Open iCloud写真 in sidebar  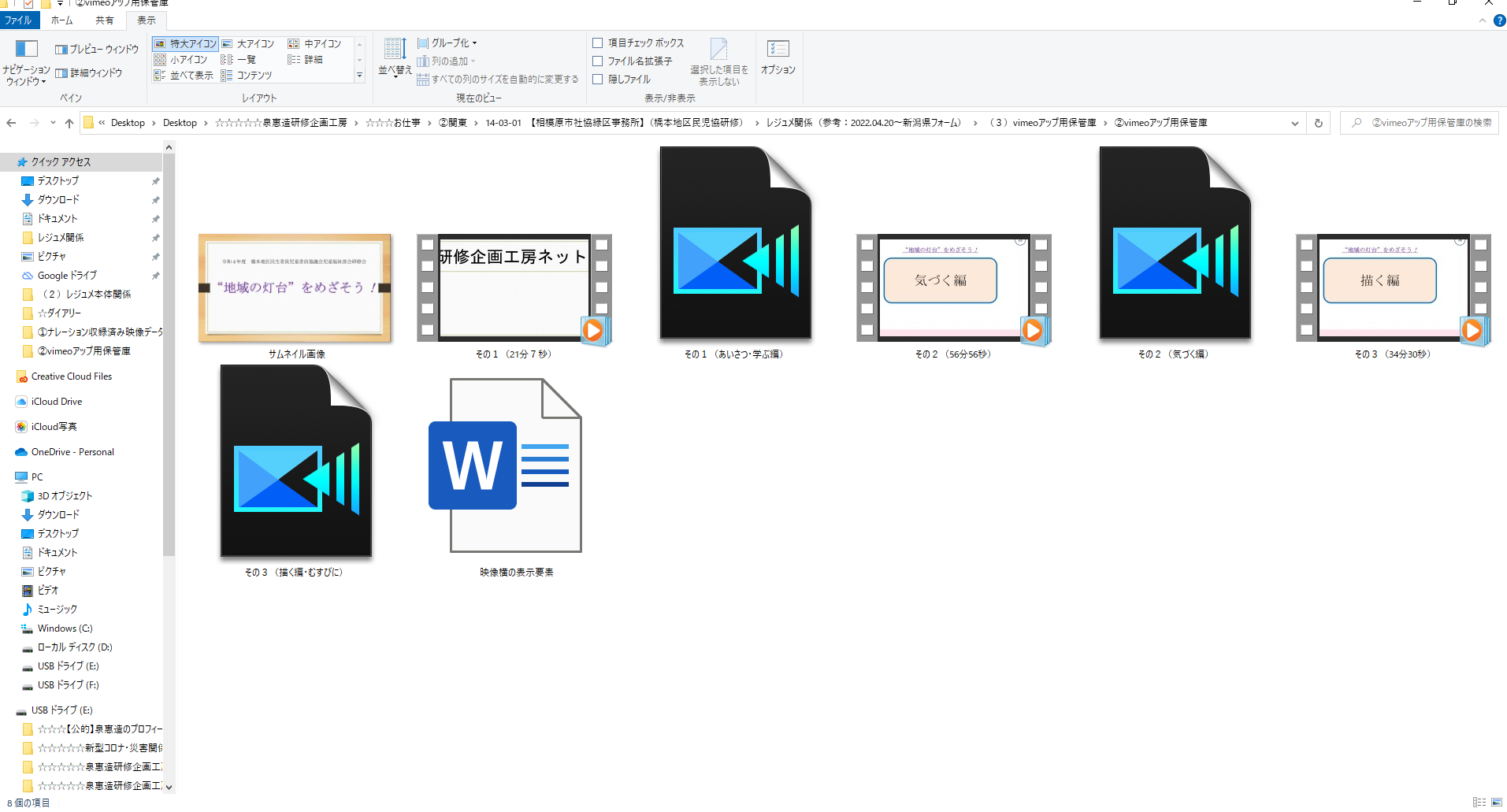coord(54,427)
